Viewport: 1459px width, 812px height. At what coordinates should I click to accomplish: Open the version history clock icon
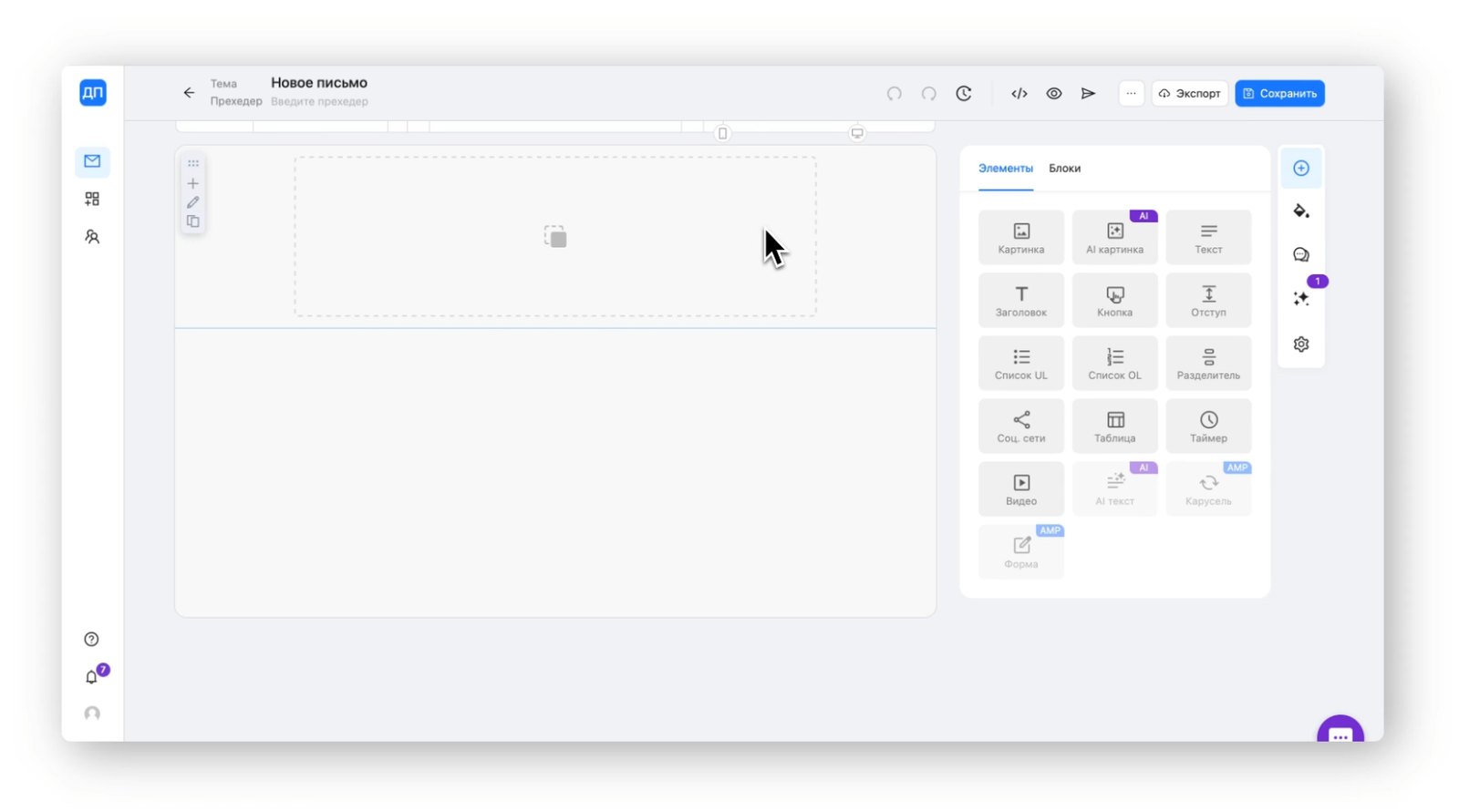click(x=964, y=93)
